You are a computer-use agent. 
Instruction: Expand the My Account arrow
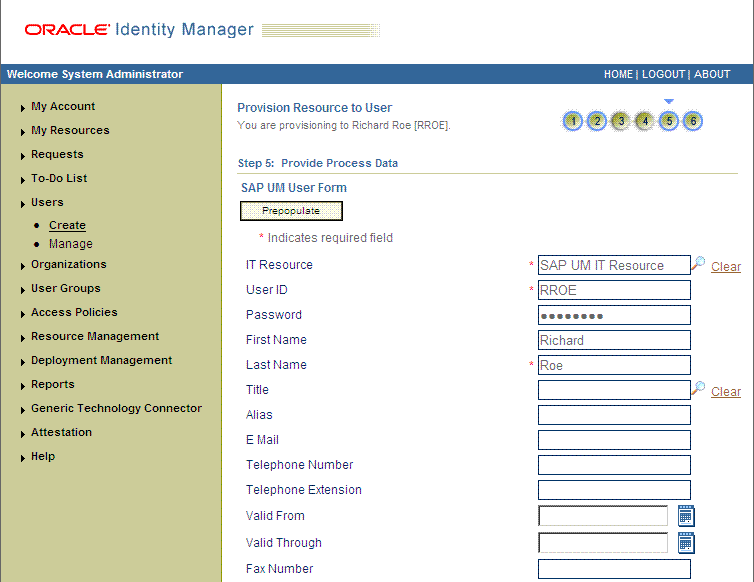(x=23, y=108)
